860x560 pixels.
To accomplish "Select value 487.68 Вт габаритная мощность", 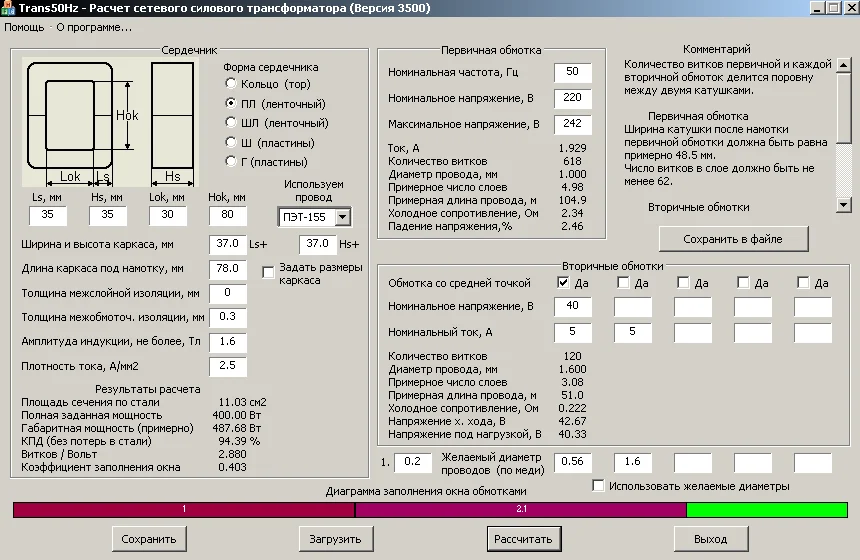I will pyautogui.click(x=237, y=428).
